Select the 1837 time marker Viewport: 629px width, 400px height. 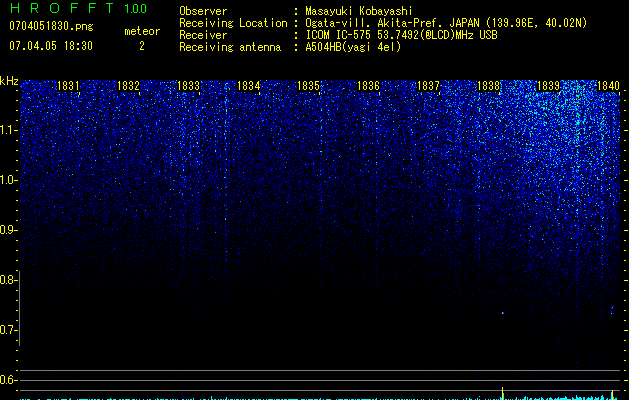[428, 86]
